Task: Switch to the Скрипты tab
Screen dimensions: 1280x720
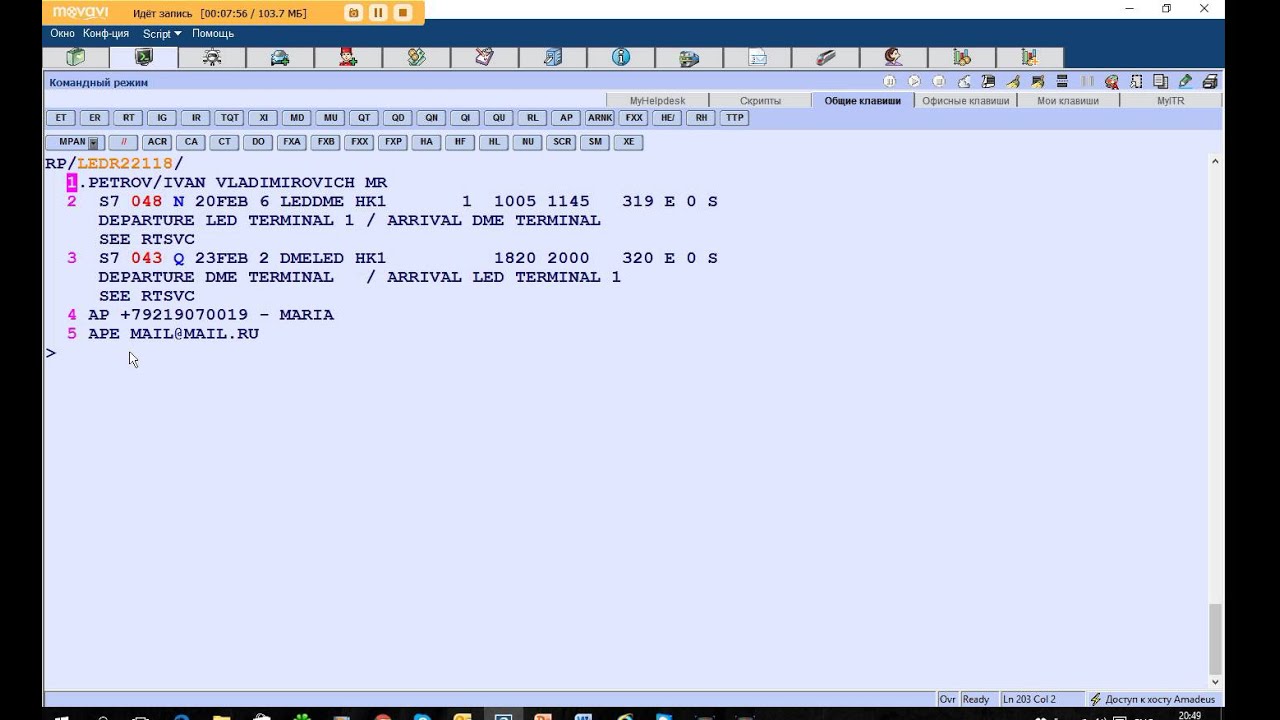Action: click(x=760, y=101)
